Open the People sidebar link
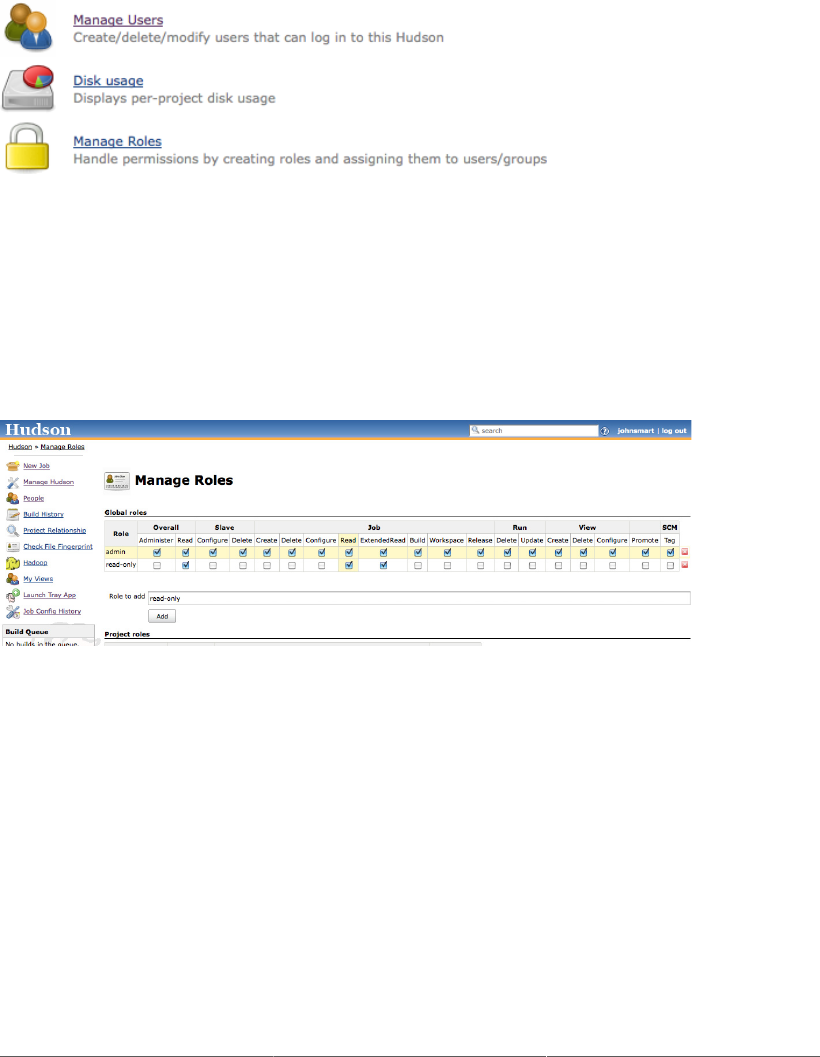 coord(34,498)
